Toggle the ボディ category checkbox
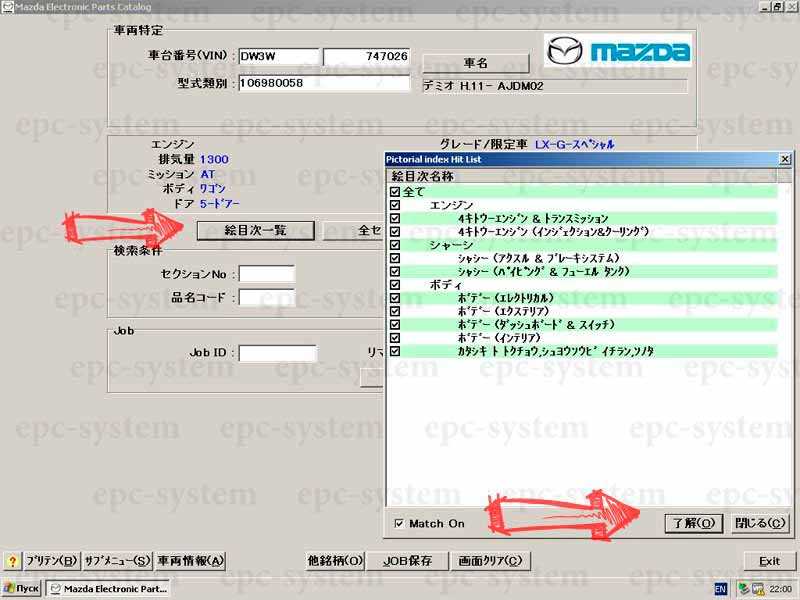 point(394,285)
